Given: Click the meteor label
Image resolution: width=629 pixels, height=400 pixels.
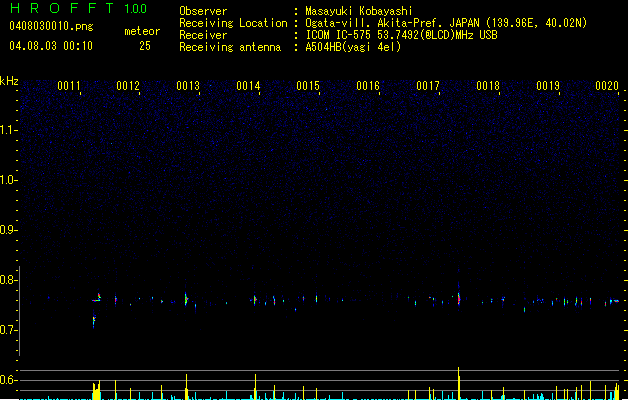Looking at the screenshot, I should 142,31.
